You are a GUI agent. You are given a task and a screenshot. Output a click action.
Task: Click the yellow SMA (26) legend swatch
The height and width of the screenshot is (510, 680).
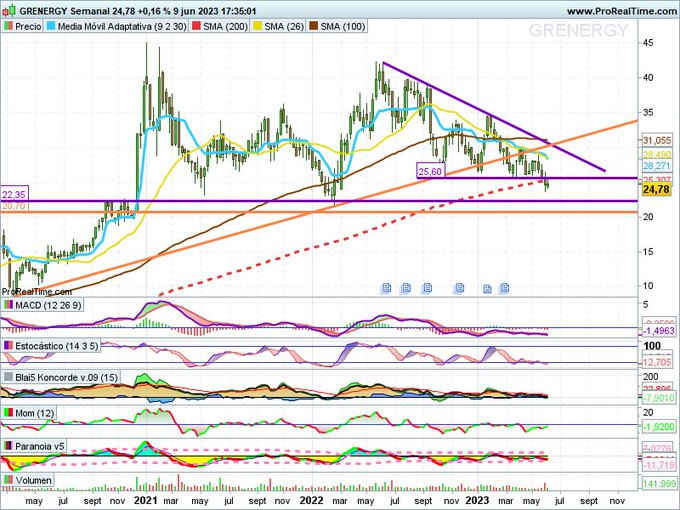[x=258, y=26]
